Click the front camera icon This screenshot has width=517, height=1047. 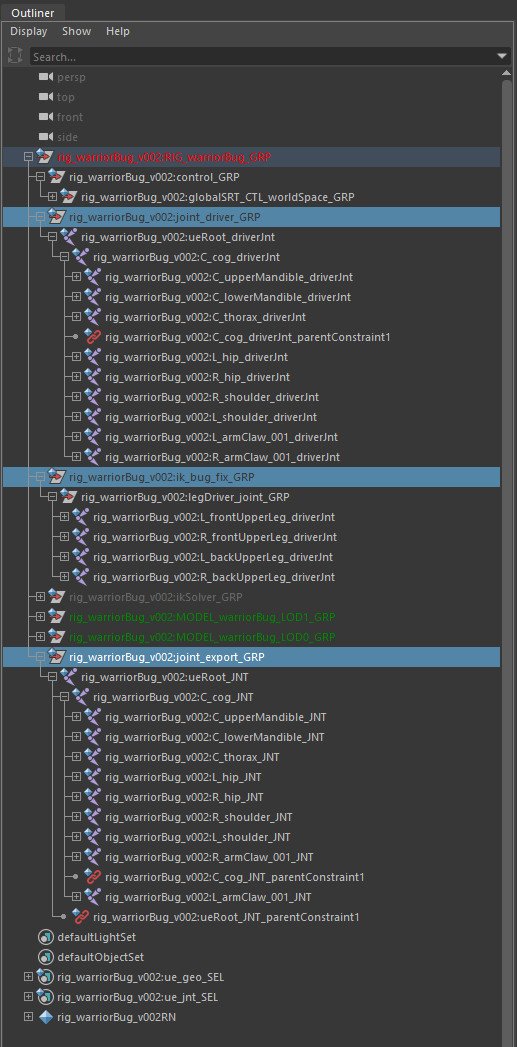46,117
